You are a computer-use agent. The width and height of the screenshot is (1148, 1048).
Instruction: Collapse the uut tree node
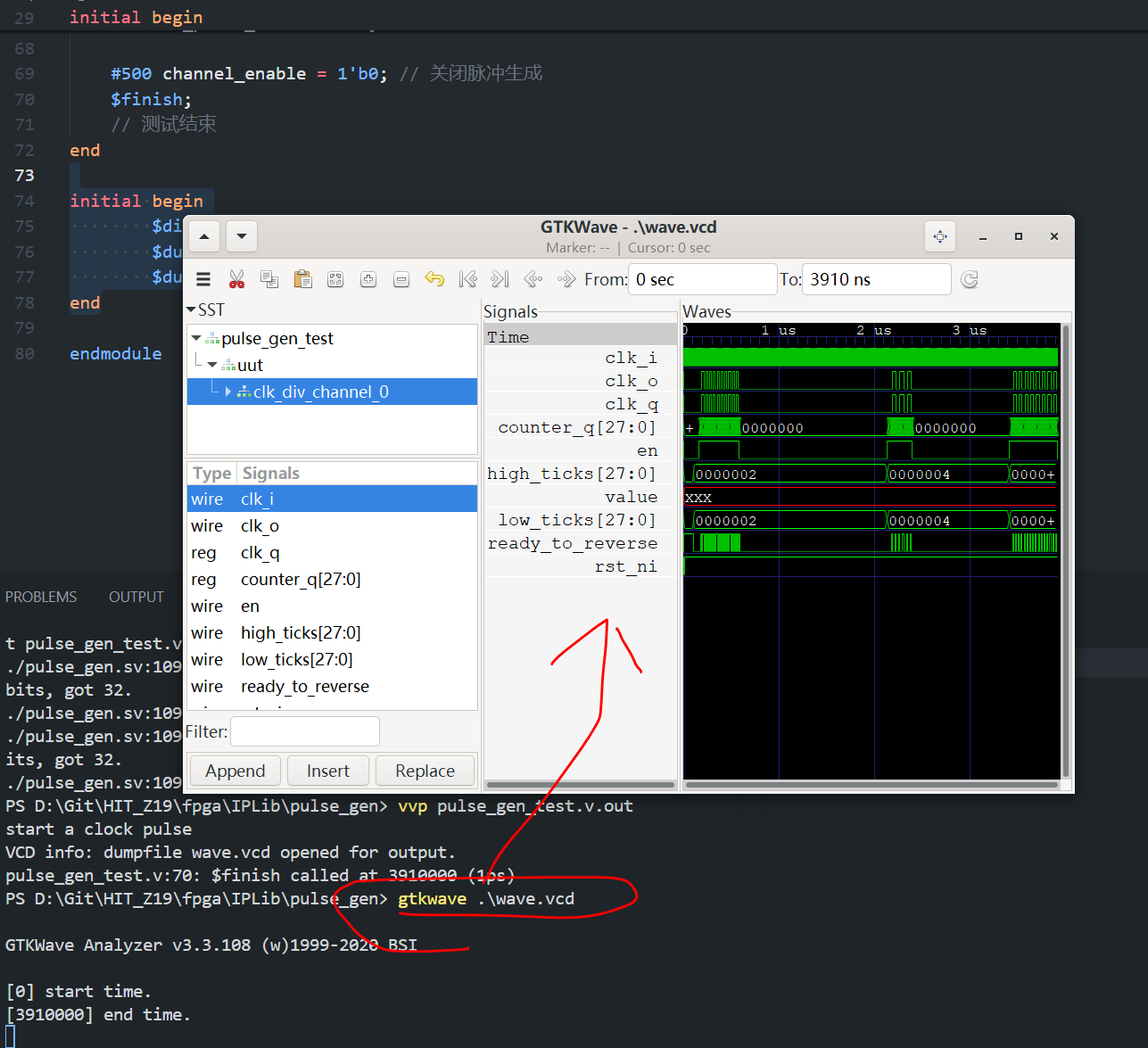[212, 365]
